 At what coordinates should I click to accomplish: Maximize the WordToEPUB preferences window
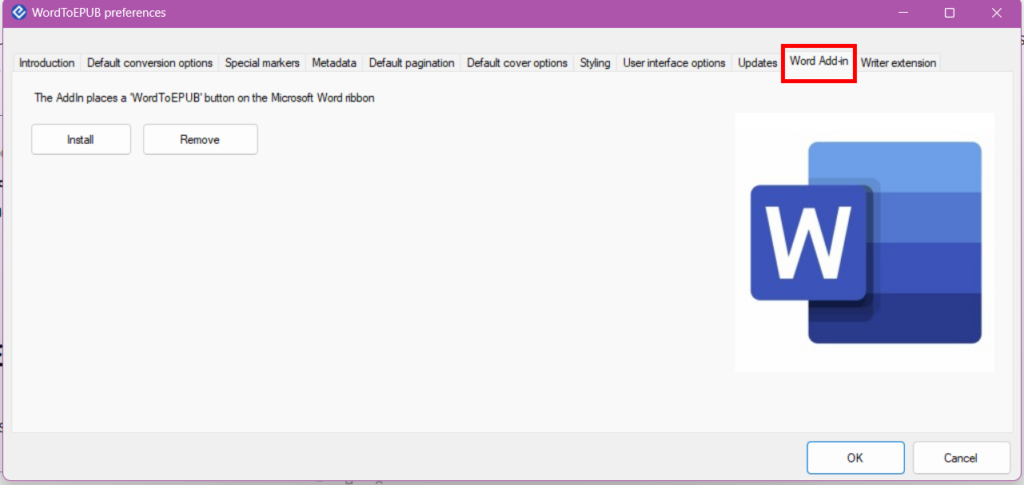950,13
